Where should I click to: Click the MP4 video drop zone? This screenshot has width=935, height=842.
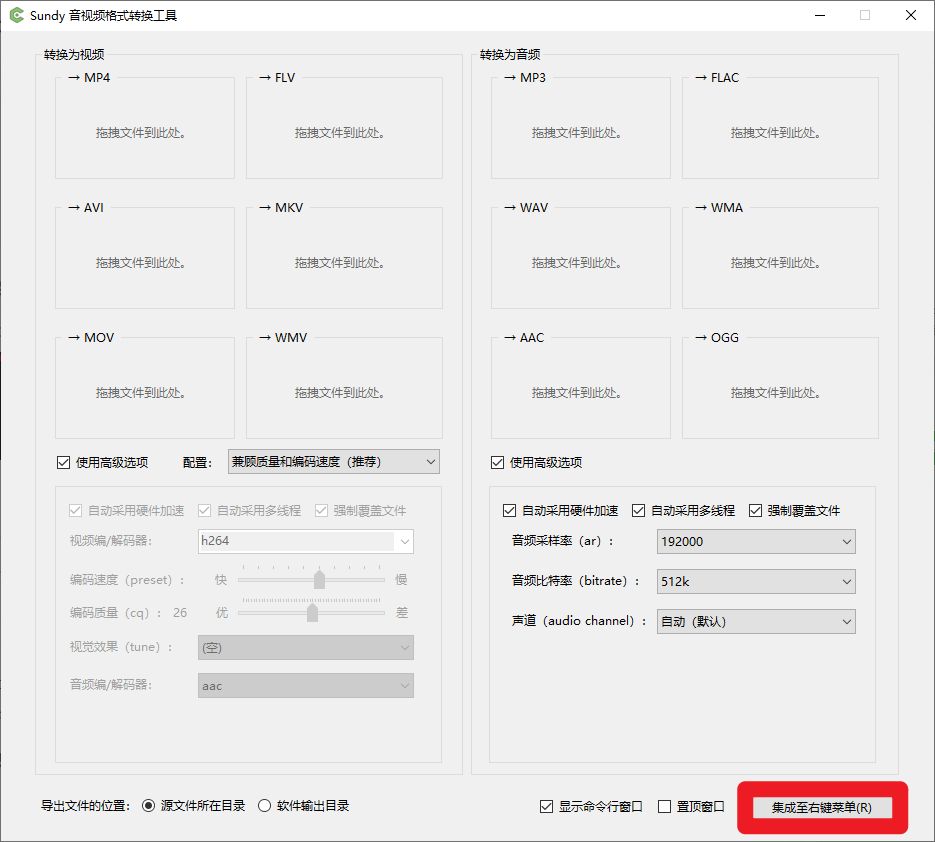[x=144, y=127]
